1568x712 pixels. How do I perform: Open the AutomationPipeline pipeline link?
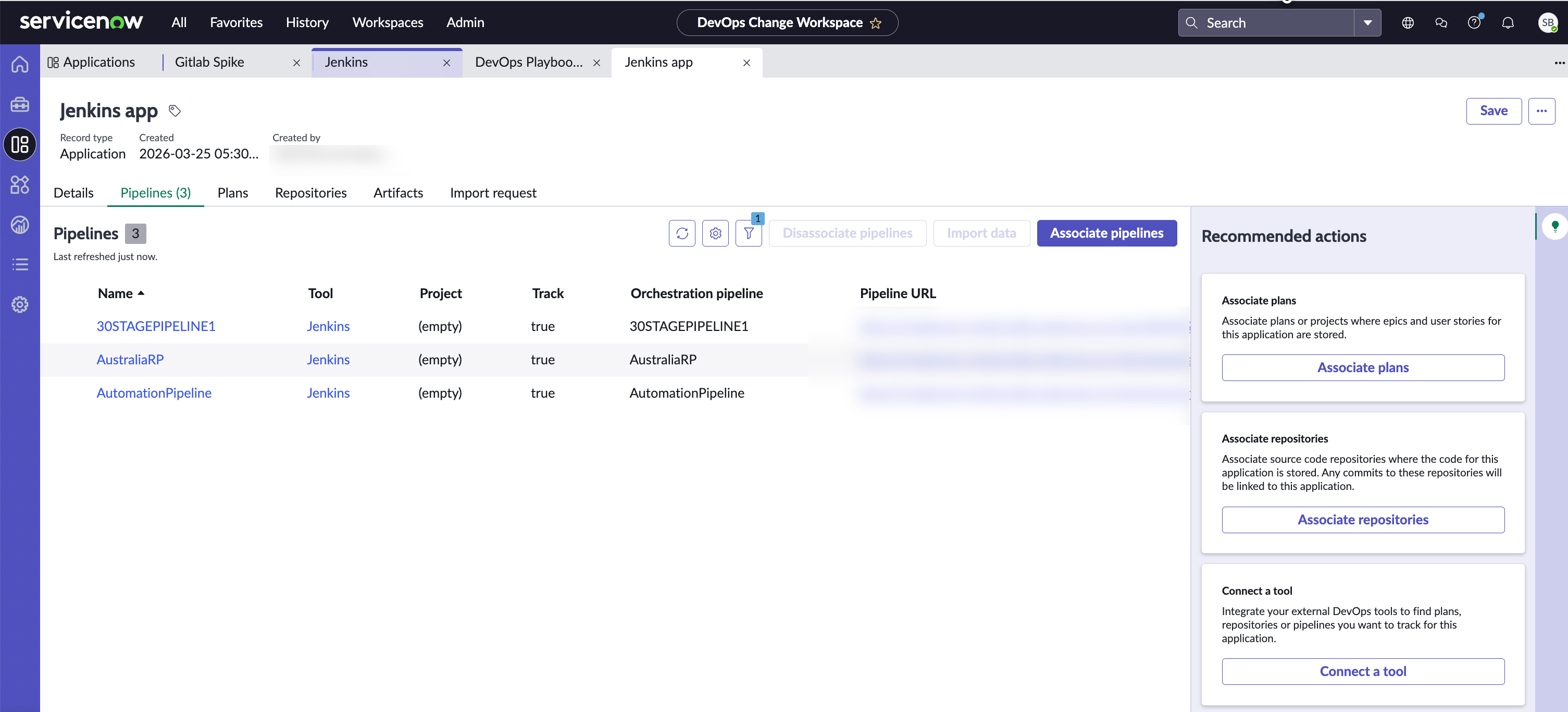pyautogui.click(x=154, y=394)
